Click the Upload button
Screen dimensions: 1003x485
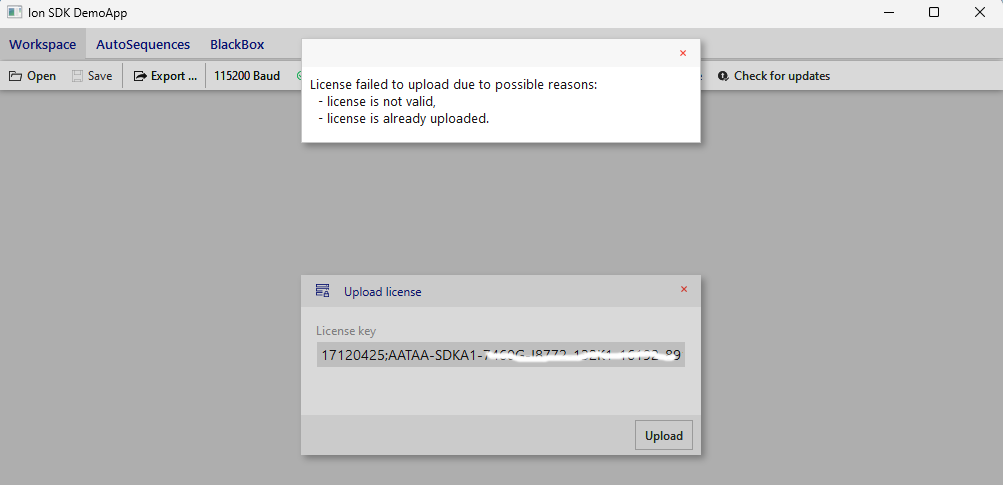pos(663,436)
